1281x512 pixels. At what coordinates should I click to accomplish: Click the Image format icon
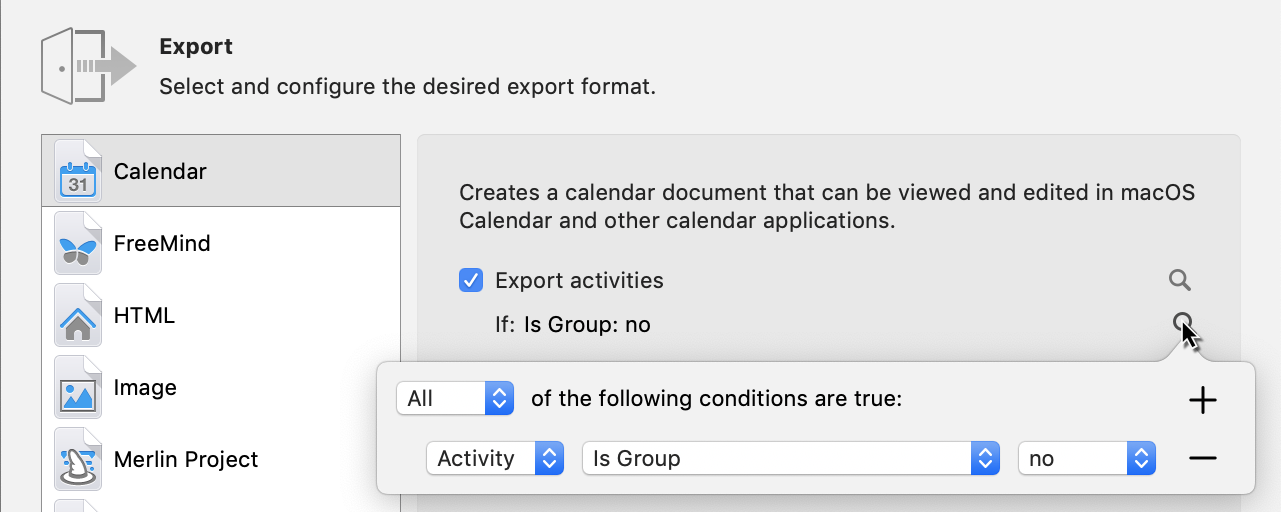[77, 388]
